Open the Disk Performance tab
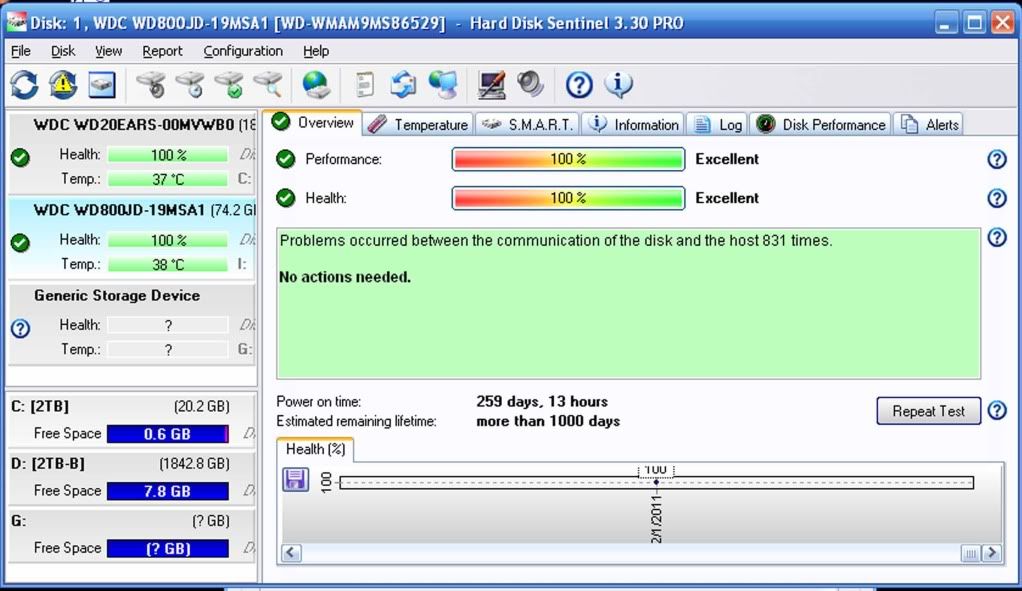The image size is (1022, 591). point(821,124)
